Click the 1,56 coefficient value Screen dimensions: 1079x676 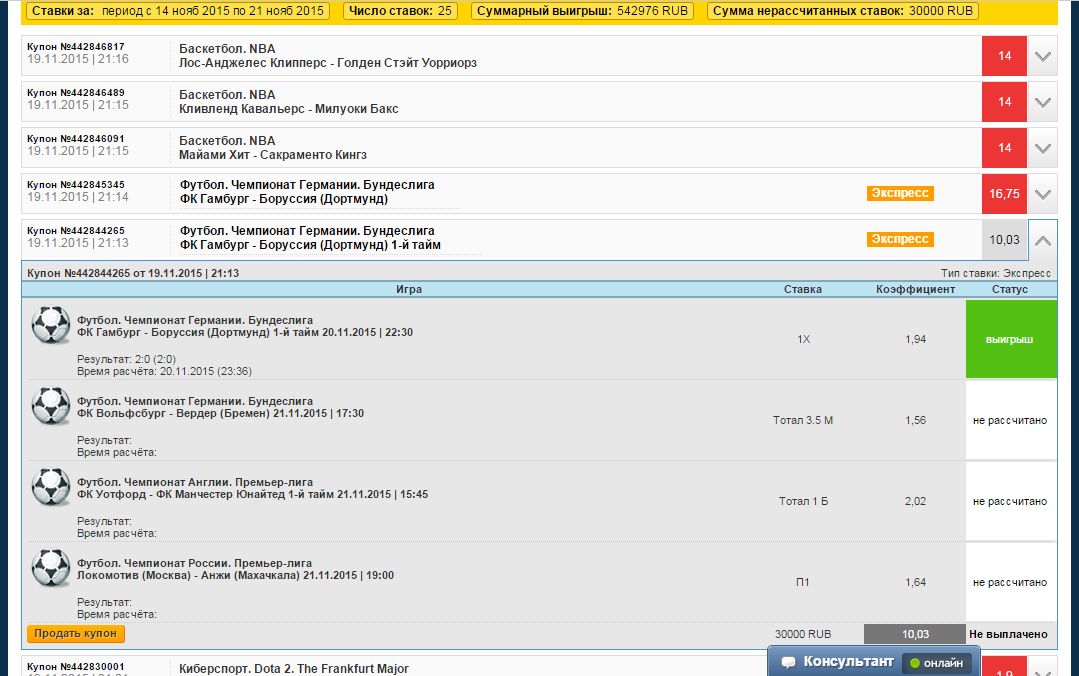tap(915, 420)
